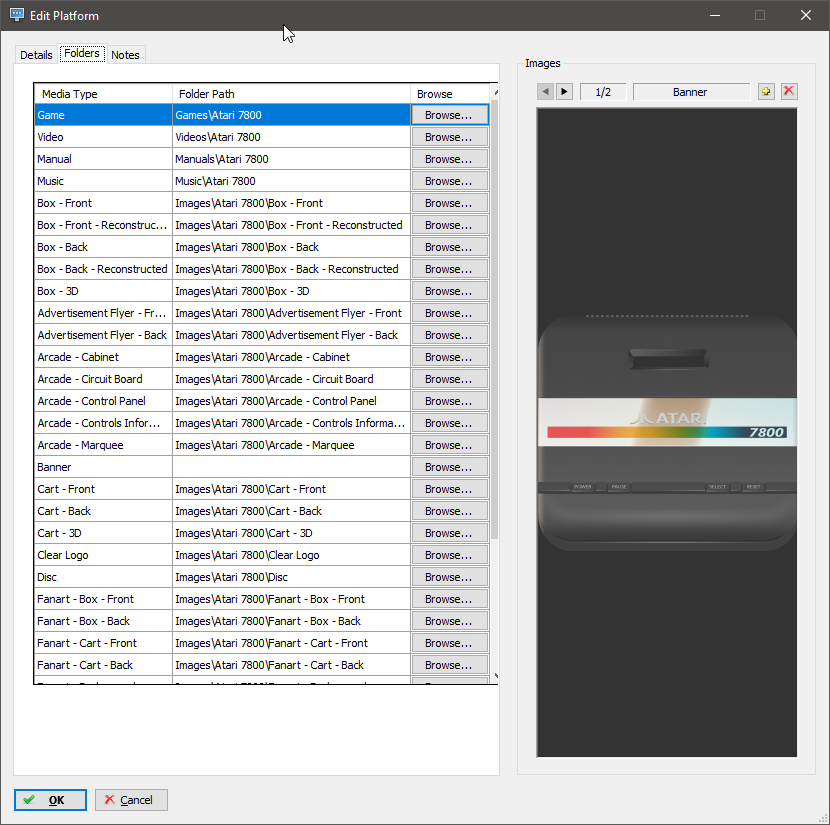
Task: Select the Folders tab
Action: point(82,53)
